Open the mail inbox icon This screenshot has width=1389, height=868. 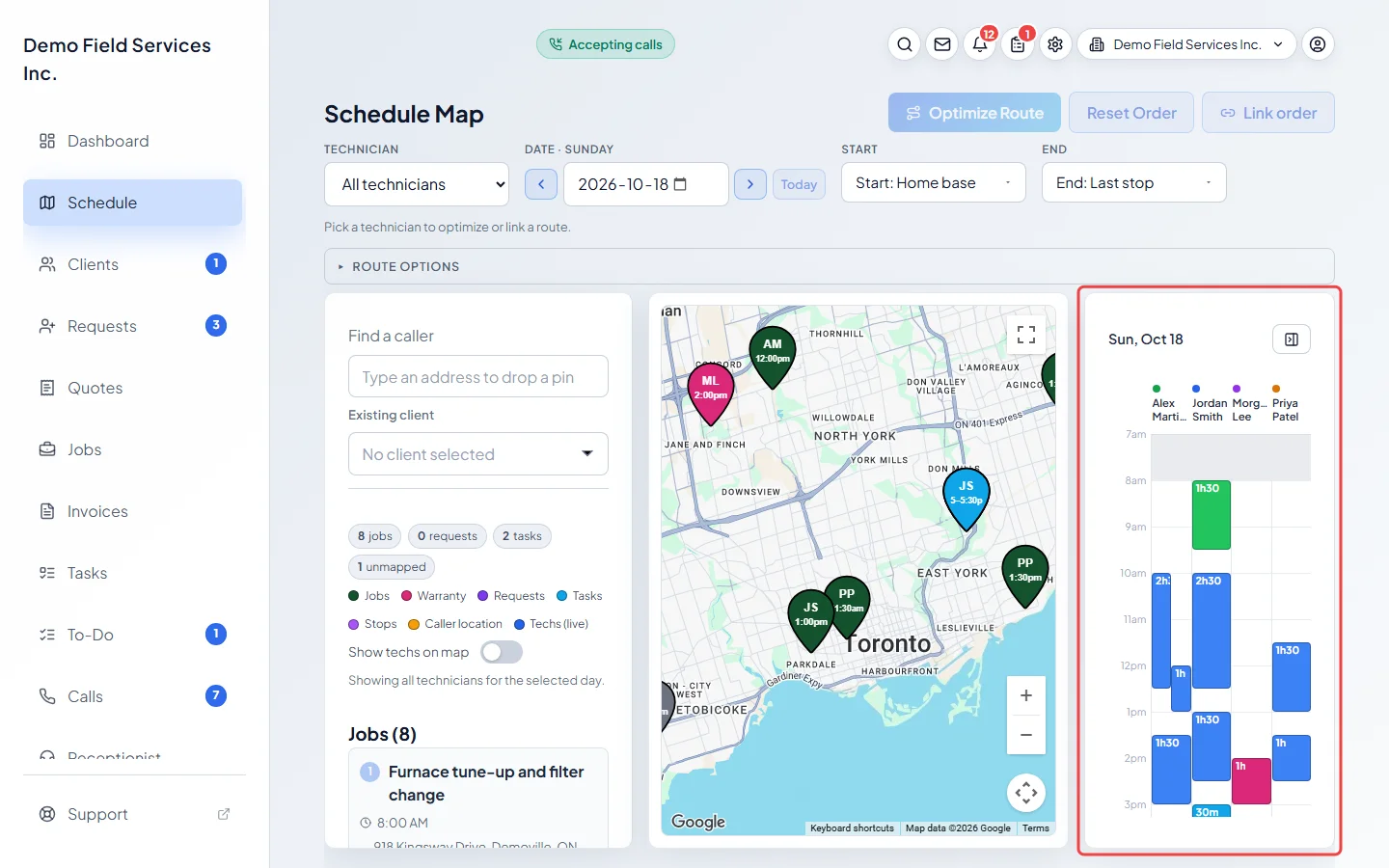click(x=942, y=44)
